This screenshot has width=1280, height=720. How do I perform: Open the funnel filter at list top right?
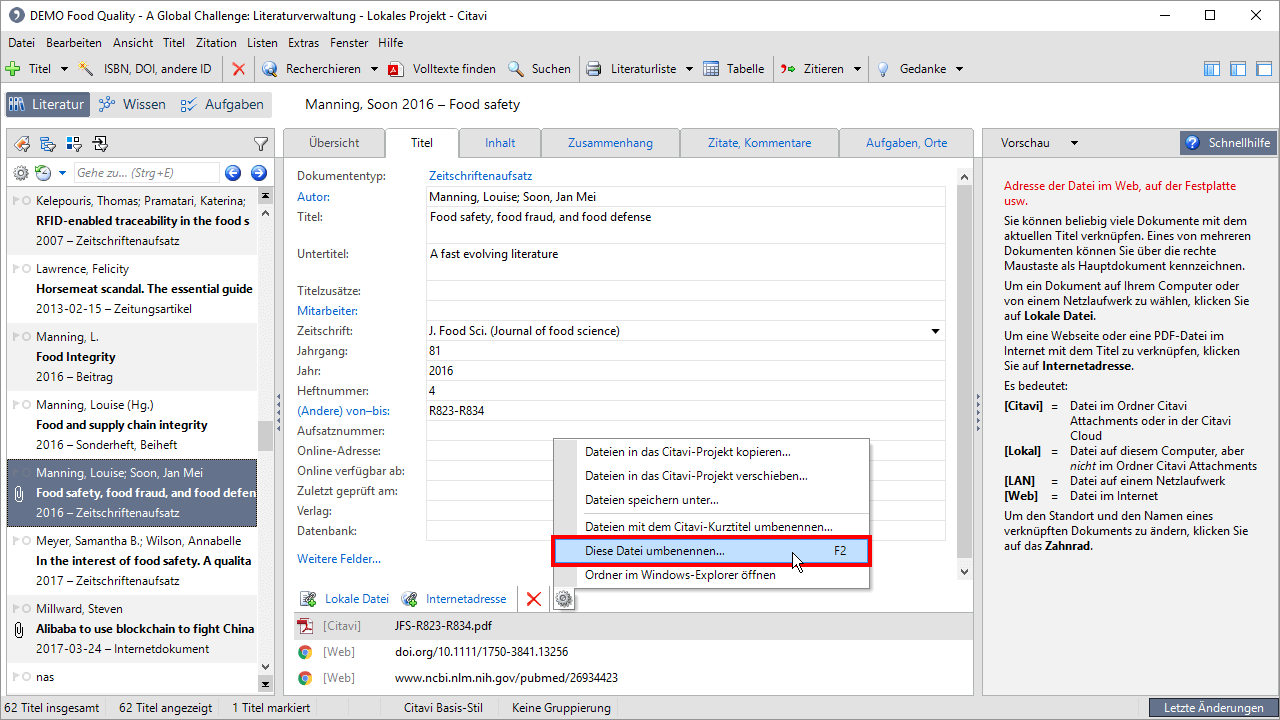260,144
